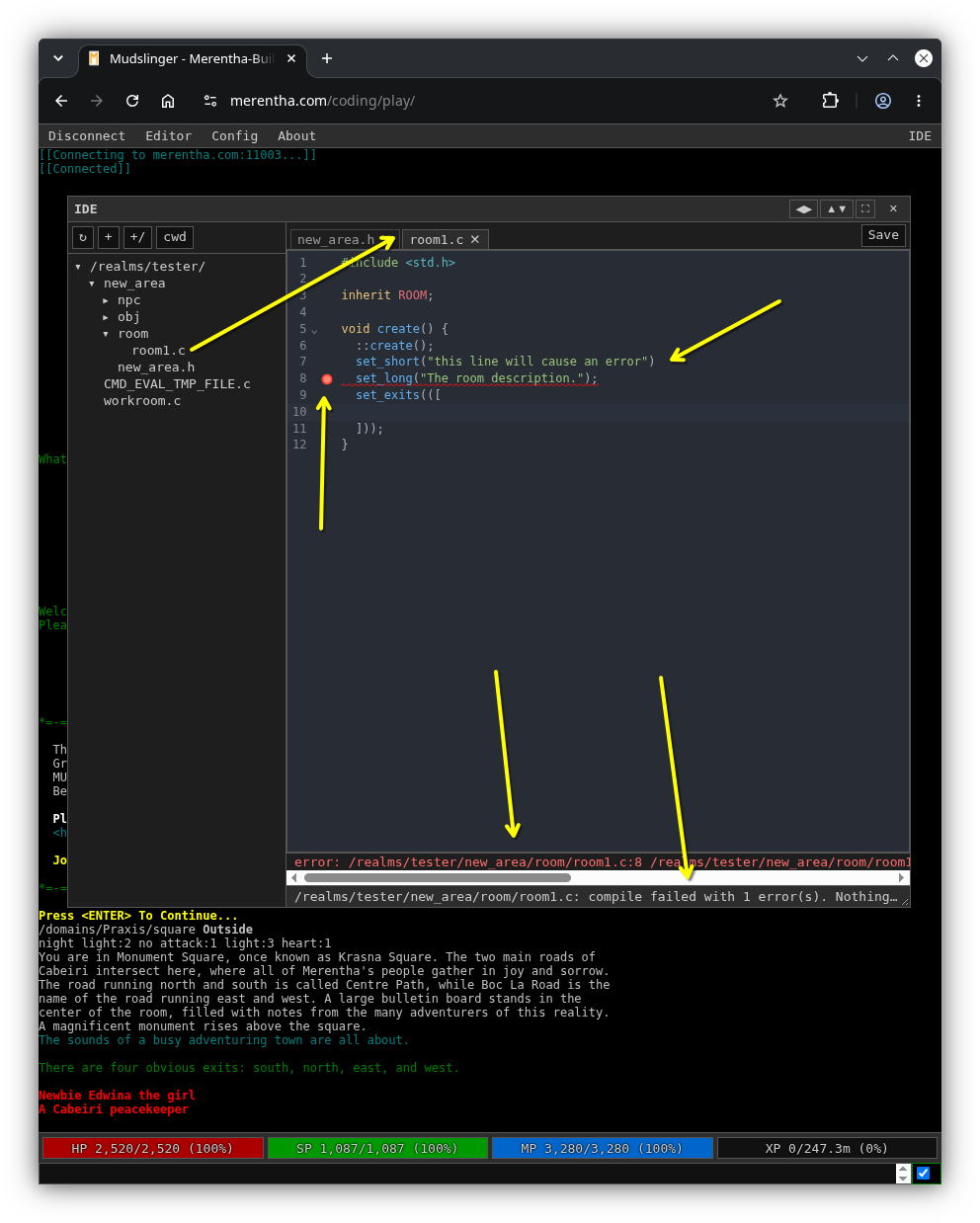This screenshot has width=980, height=1223.
Task: Go back in the browser
Action: pyautogui.click(x=61, y=101)
